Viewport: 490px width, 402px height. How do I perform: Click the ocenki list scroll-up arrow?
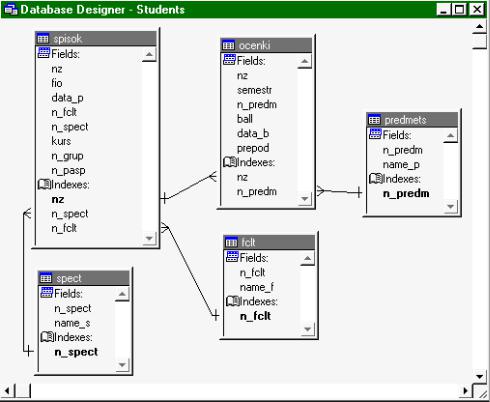304,61
